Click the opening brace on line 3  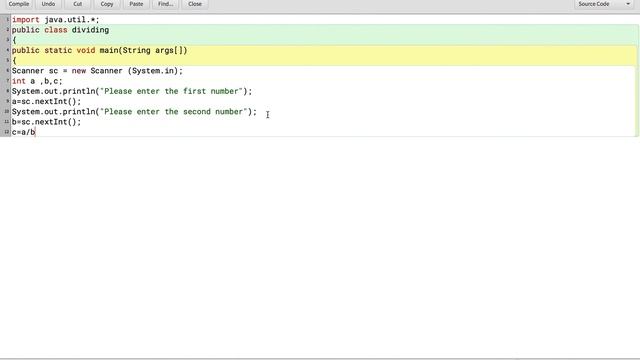tap(14, 40)
